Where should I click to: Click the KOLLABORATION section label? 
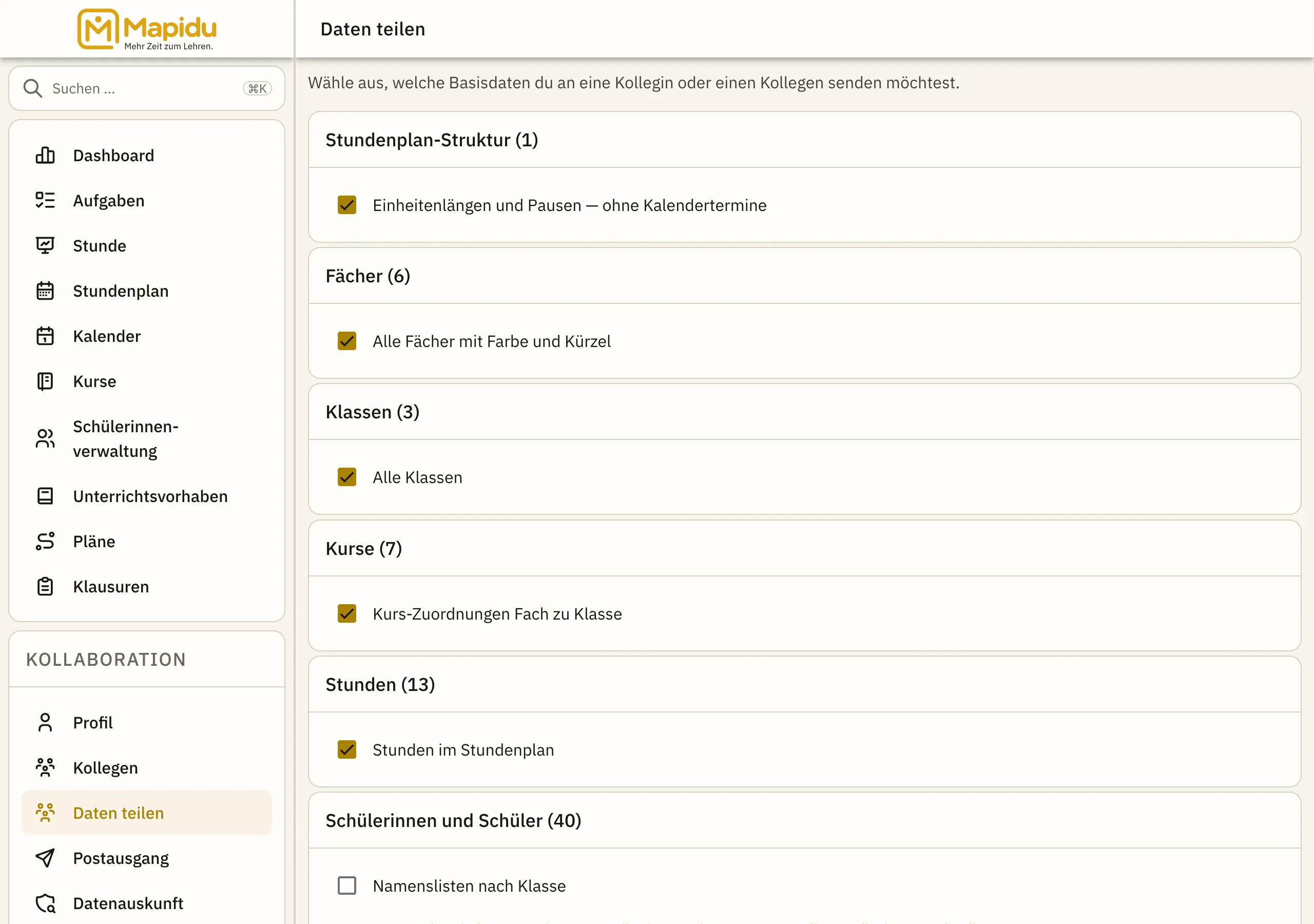[x=106, y=660]
